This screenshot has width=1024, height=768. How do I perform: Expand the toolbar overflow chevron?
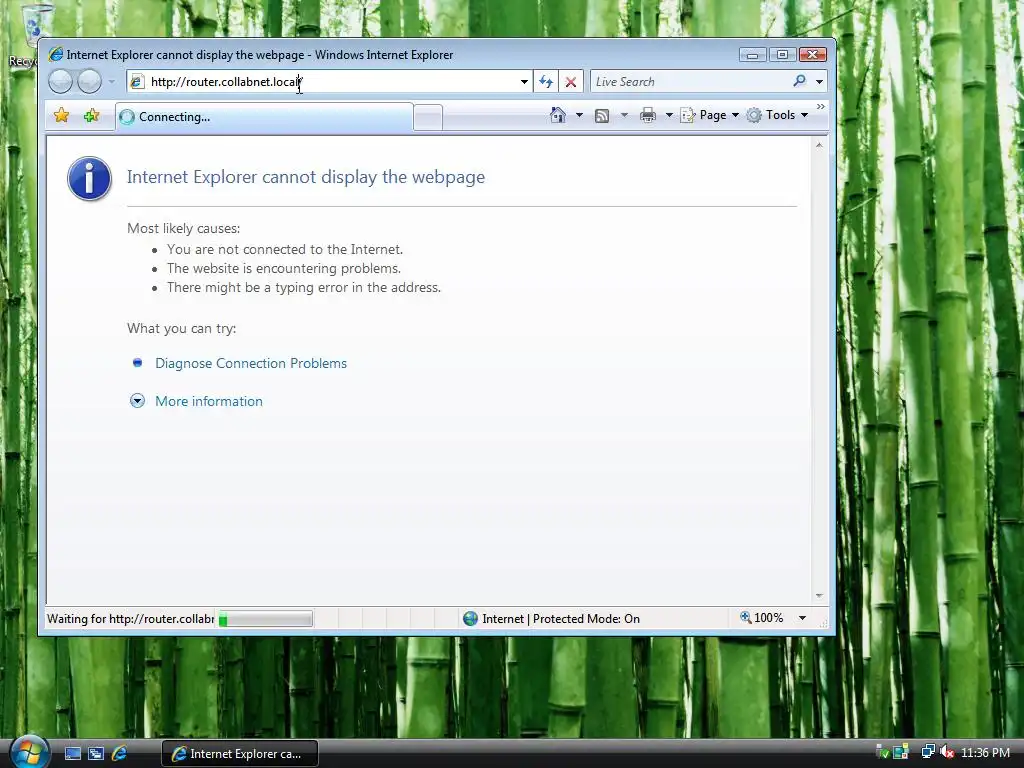[x=820, y=106]
